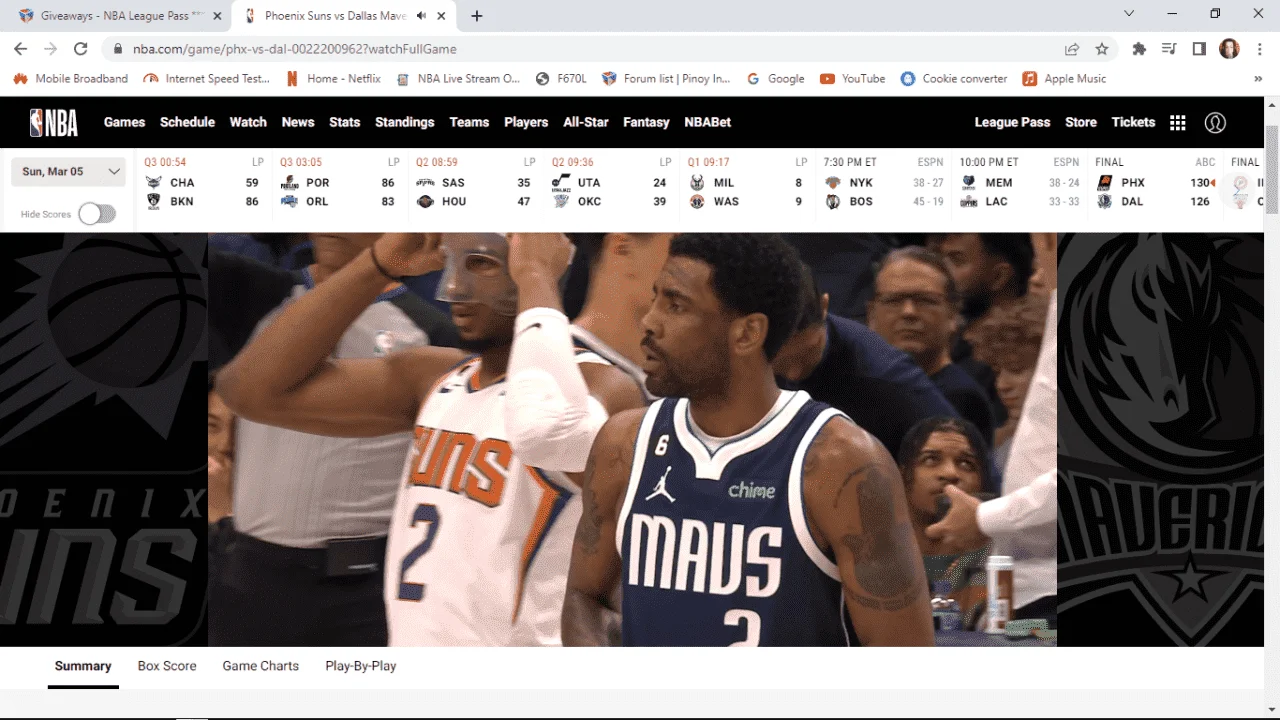Click the Suns vs Mavericks game video
Screen dimensions: 1280x720
(x=632, y=439)
